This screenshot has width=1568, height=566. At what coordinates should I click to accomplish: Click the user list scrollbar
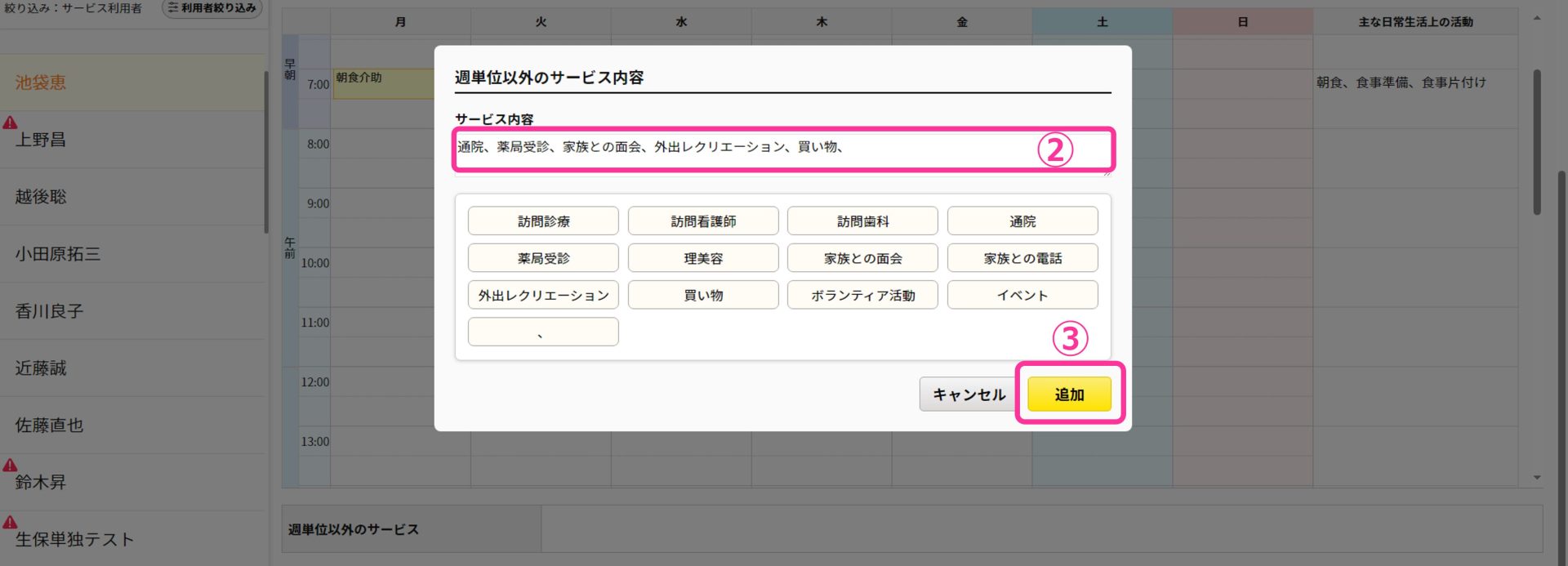265,151
